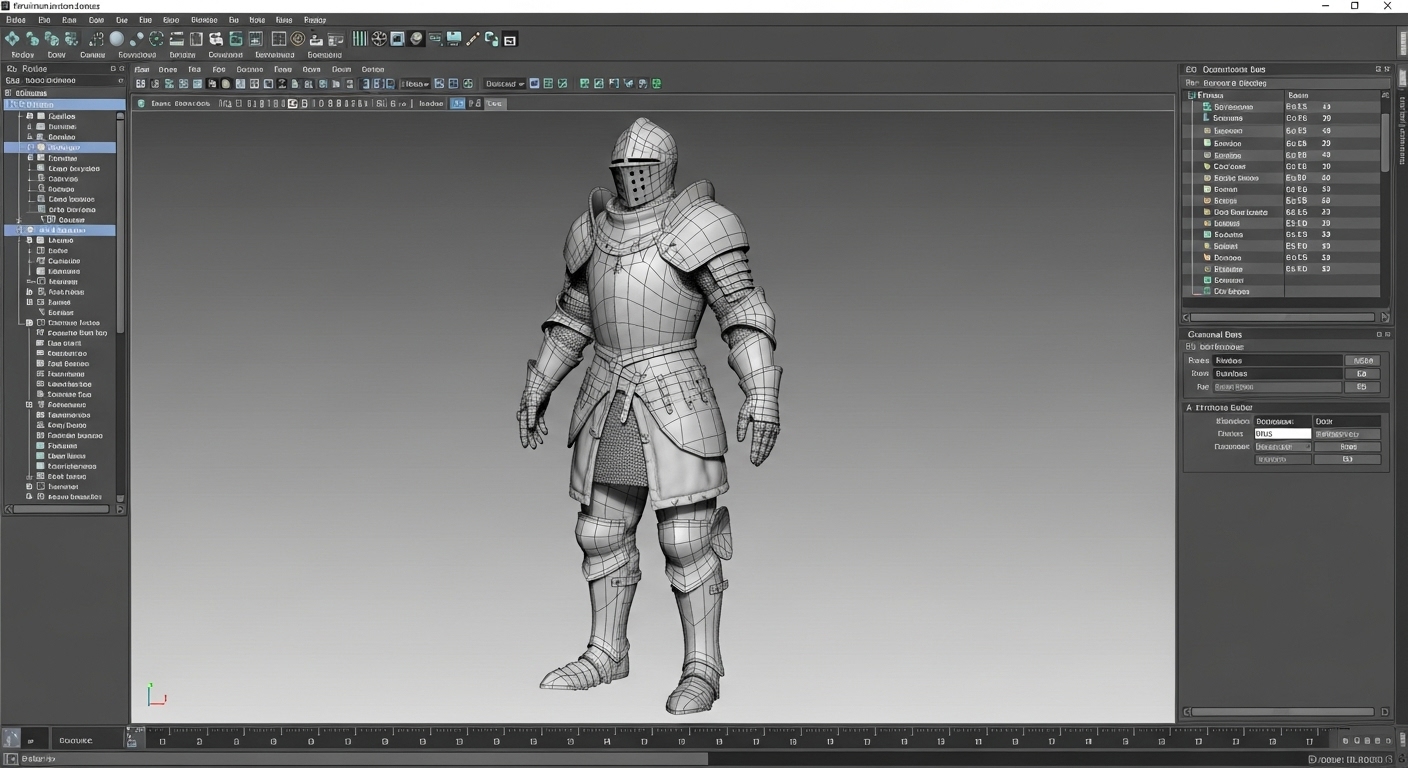Open the 'Doscard' dropdown in viewport toolbar
This screenshot has width=1408, height=768.
click(x=505, y=84)
